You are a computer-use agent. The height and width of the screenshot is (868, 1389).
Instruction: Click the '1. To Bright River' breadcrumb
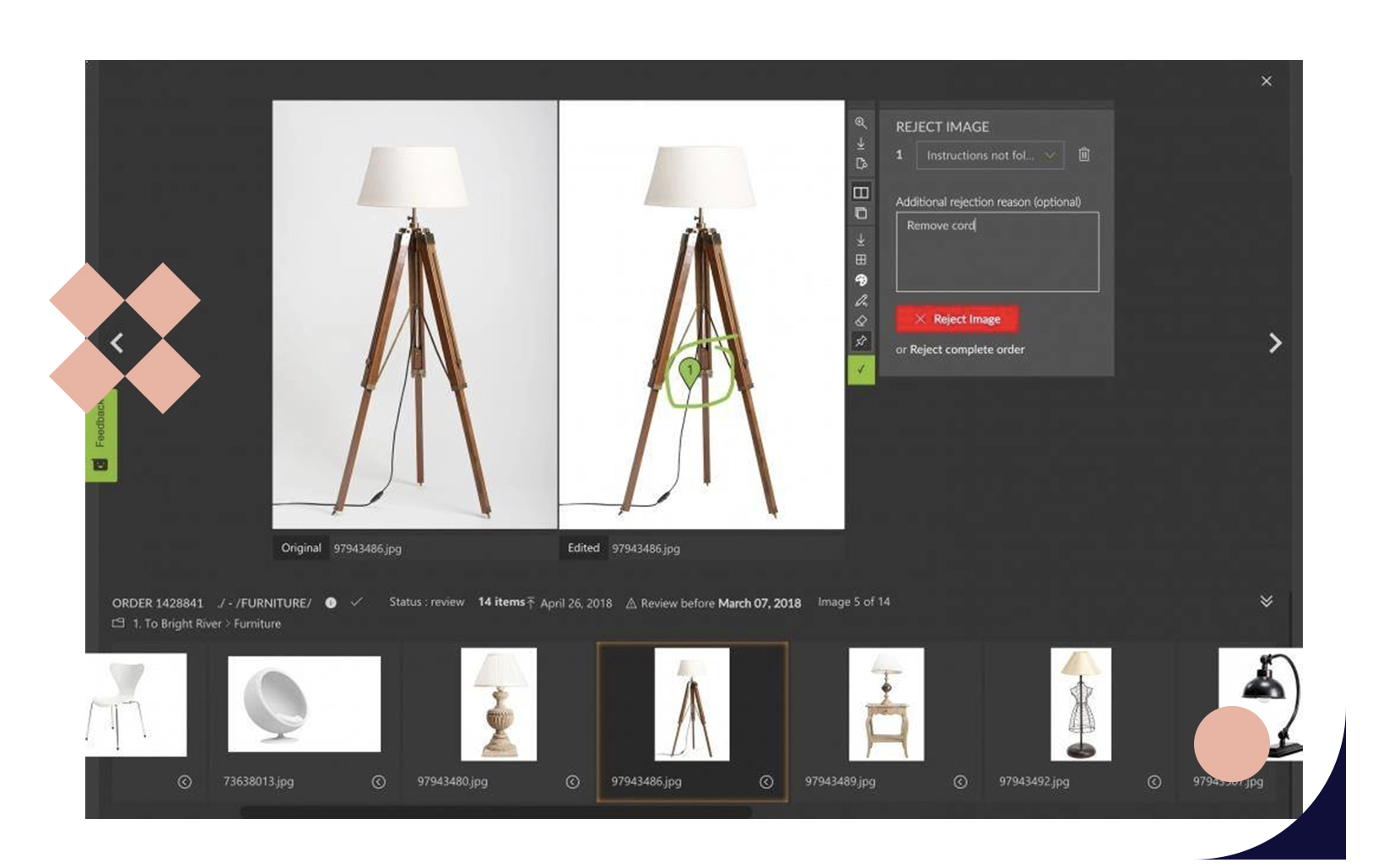point(177,623)
